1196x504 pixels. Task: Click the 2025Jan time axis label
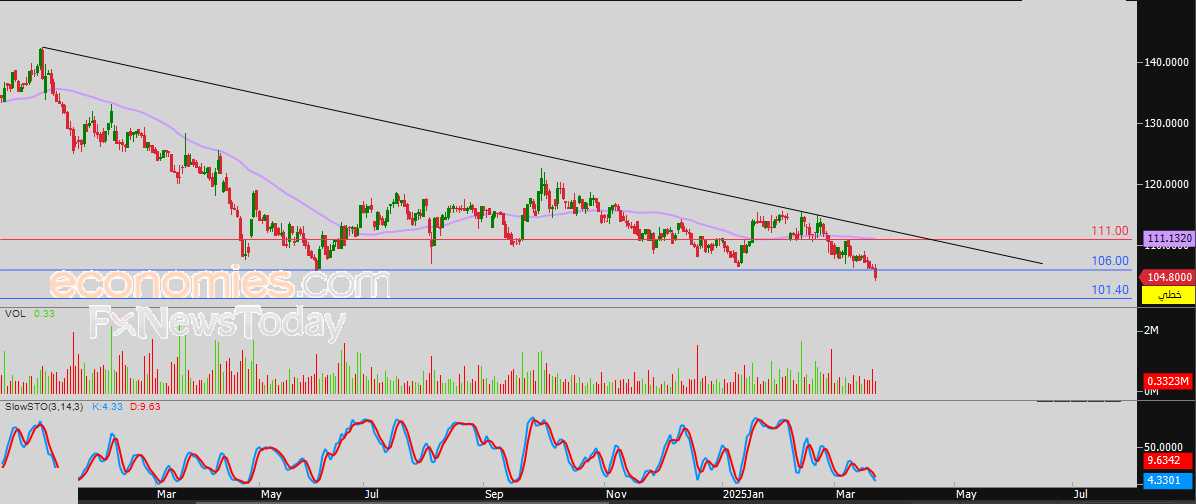coord(744,495)
